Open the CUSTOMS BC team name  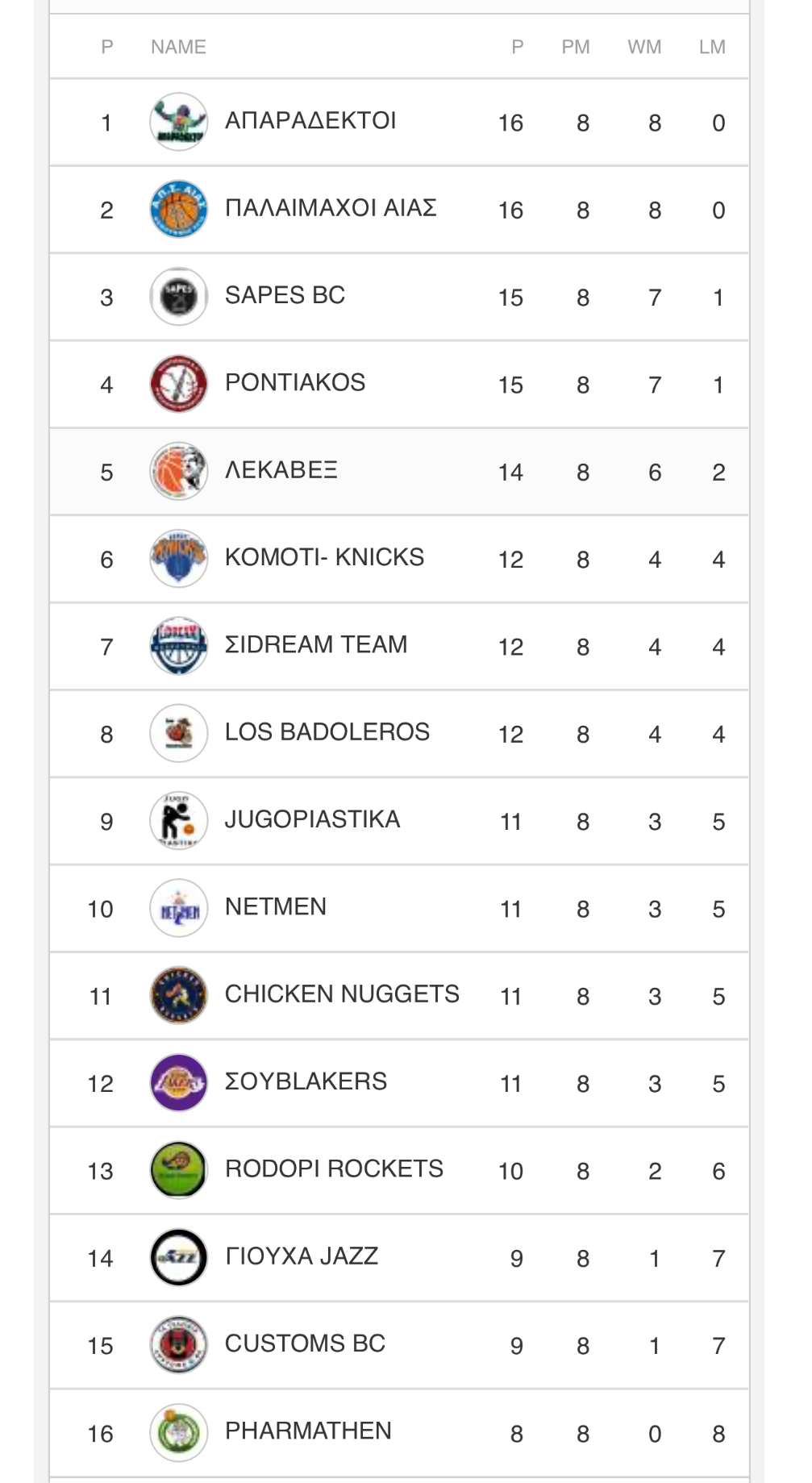coord(305,1343)
